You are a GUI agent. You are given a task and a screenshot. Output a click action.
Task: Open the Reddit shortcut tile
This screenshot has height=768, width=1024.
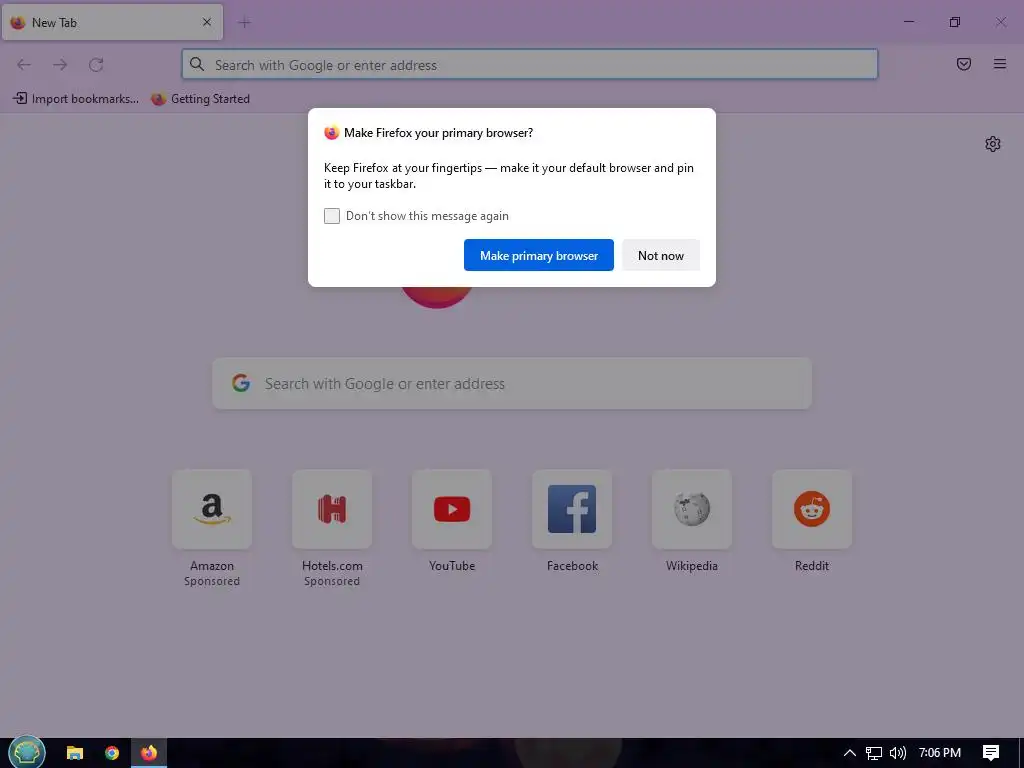coord(812,509)
